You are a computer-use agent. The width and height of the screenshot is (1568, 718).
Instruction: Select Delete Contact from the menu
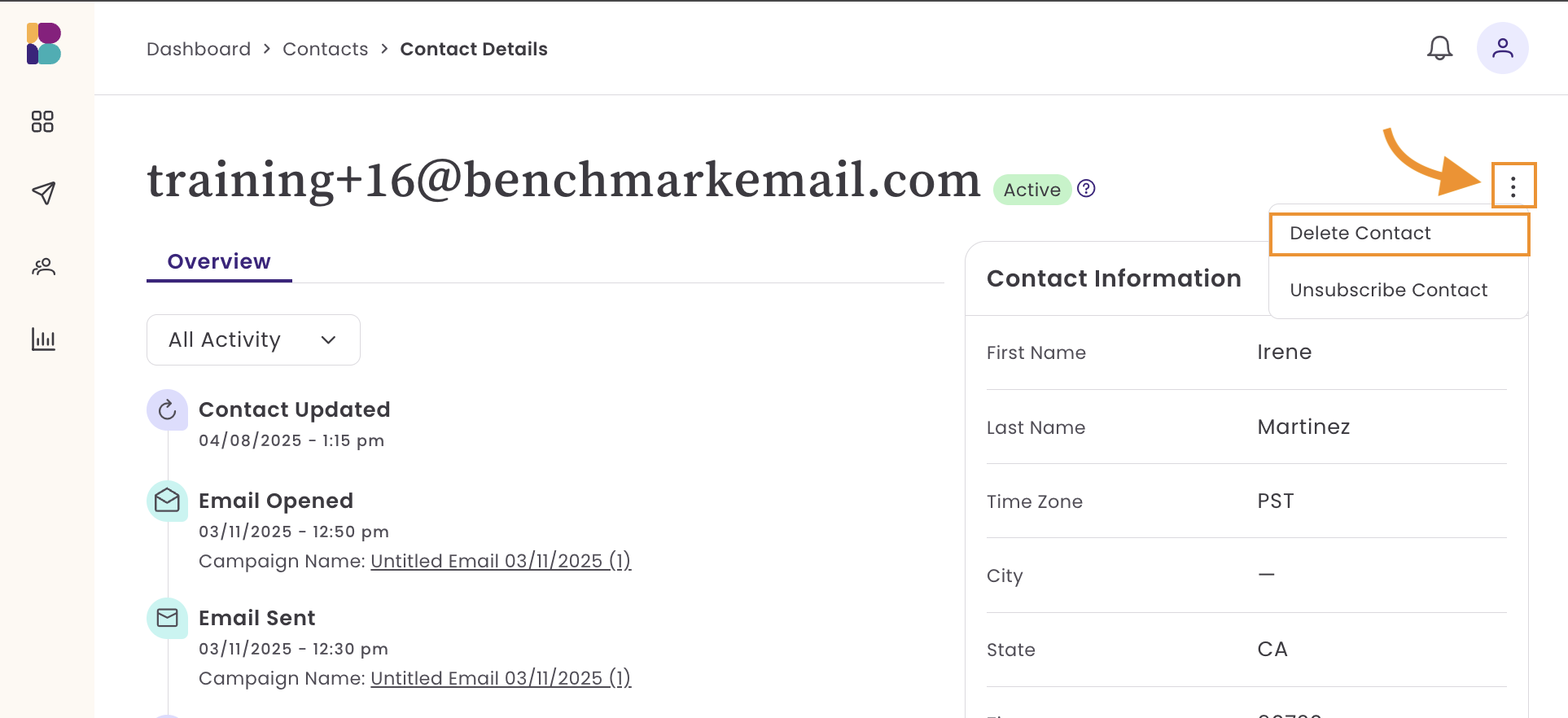pyautogui.click(x=1360, y=234)
